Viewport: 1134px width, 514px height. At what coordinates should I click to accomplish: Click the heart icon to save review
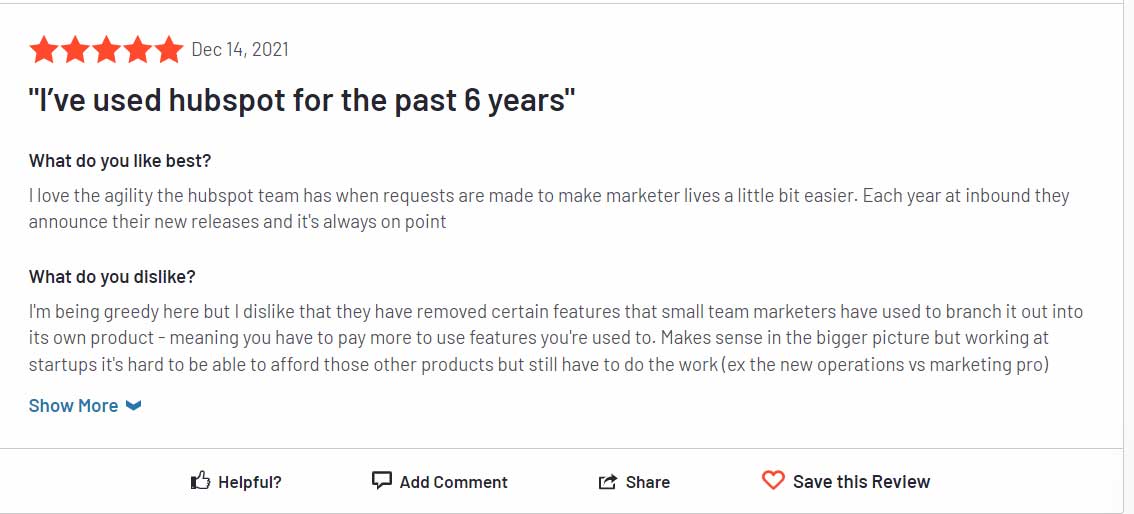coord(773,480)
